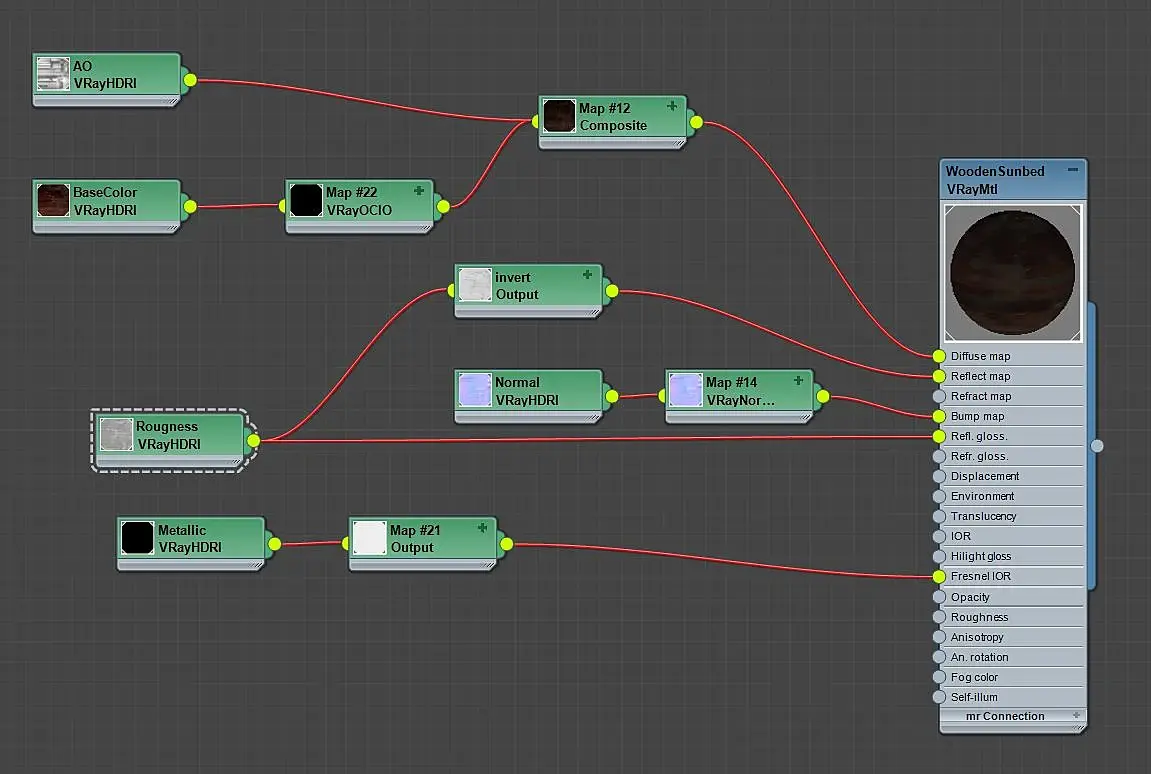Select the BaseColor VRayHDRI node label

[104, 201]
